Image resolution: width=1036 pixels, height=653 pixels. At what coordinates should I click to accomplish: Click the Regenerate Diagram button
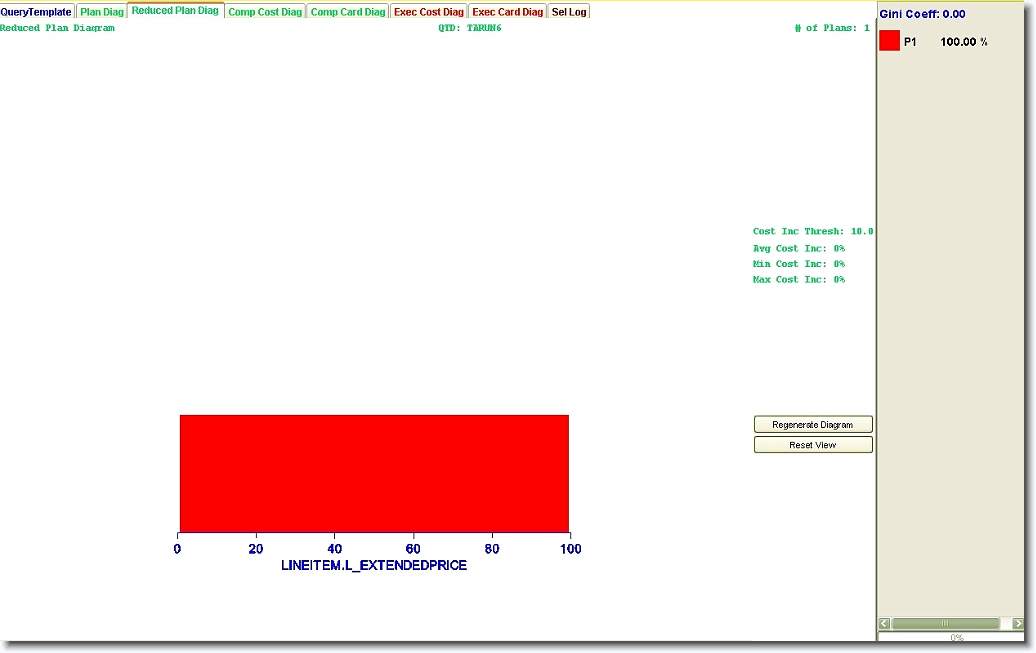812,425
